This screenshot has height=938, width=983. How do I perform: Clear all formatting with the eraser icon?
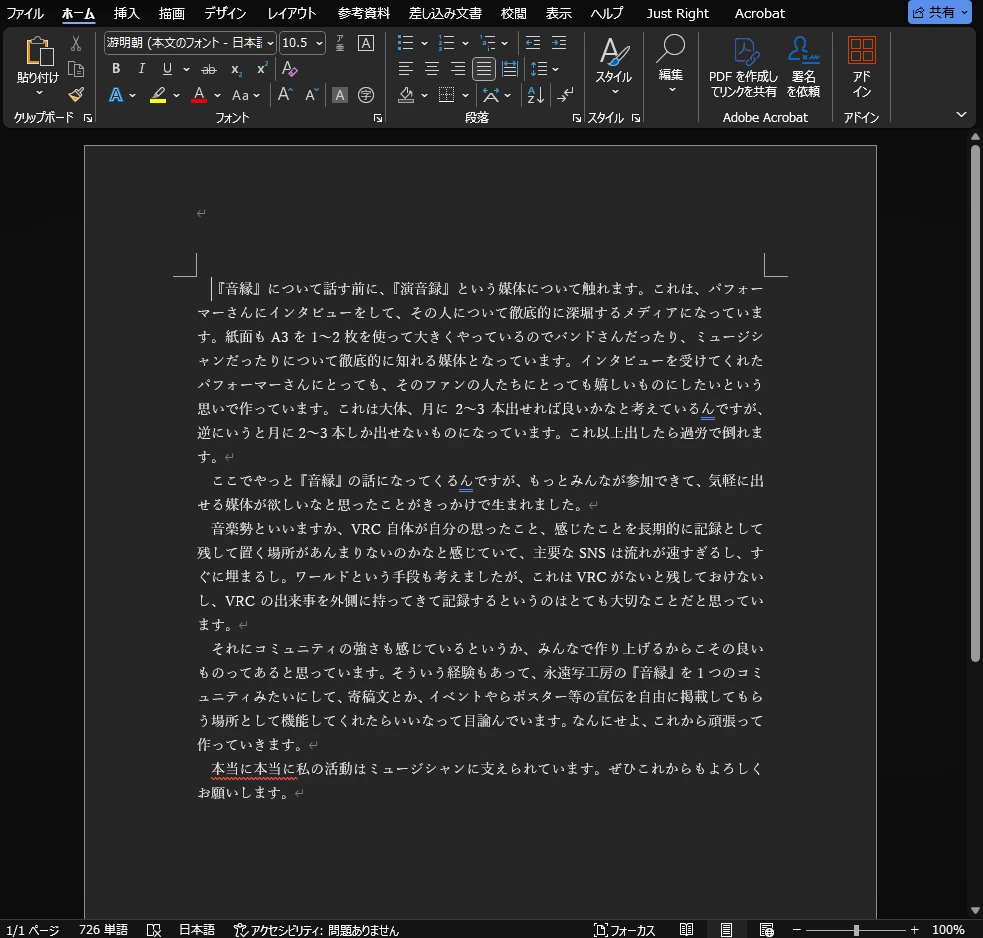pos(290,69)
